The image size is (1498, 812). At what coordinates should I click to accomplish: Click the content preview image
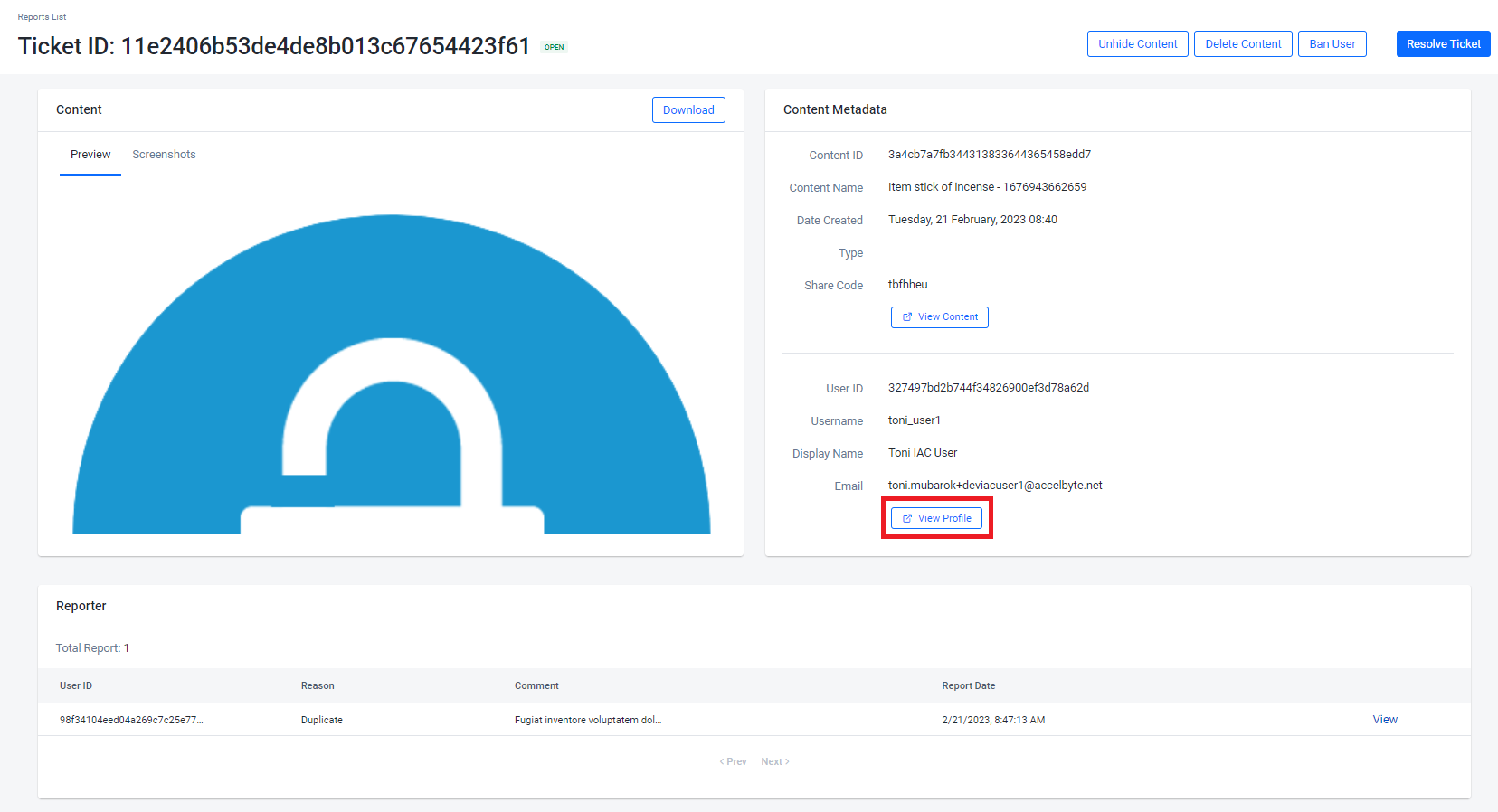[x=391, y=374]
